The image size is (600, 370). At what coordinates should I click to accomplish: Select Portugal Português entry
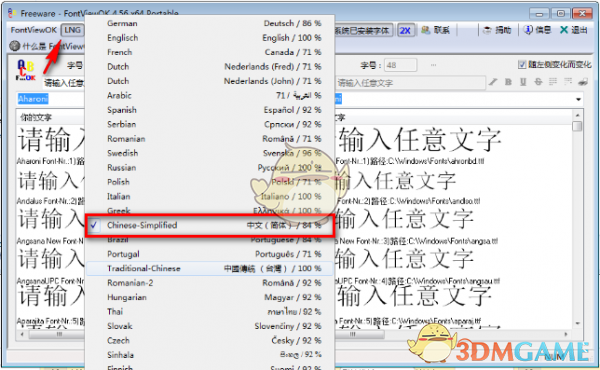(x=210, y=254)
